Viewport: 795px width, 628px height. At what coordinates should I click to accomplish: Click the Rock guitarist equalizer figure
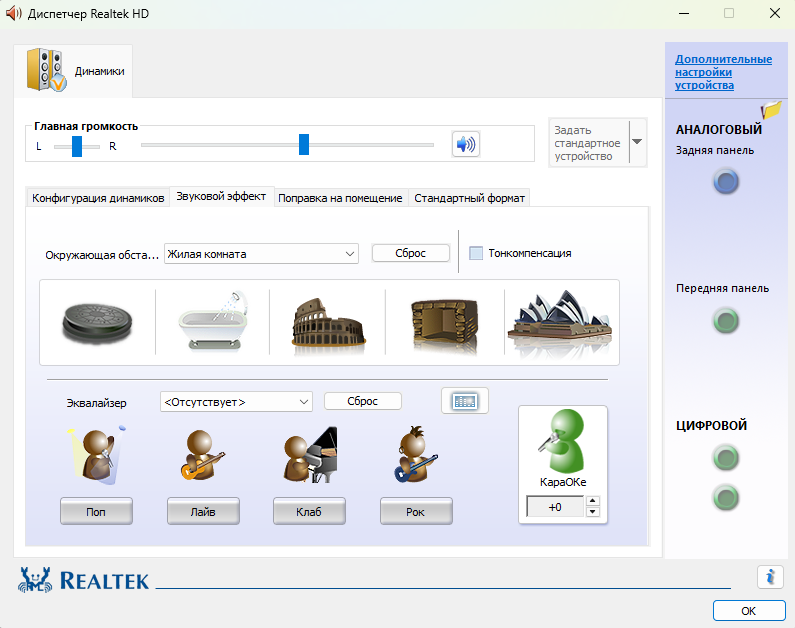[x=416, y=454]
